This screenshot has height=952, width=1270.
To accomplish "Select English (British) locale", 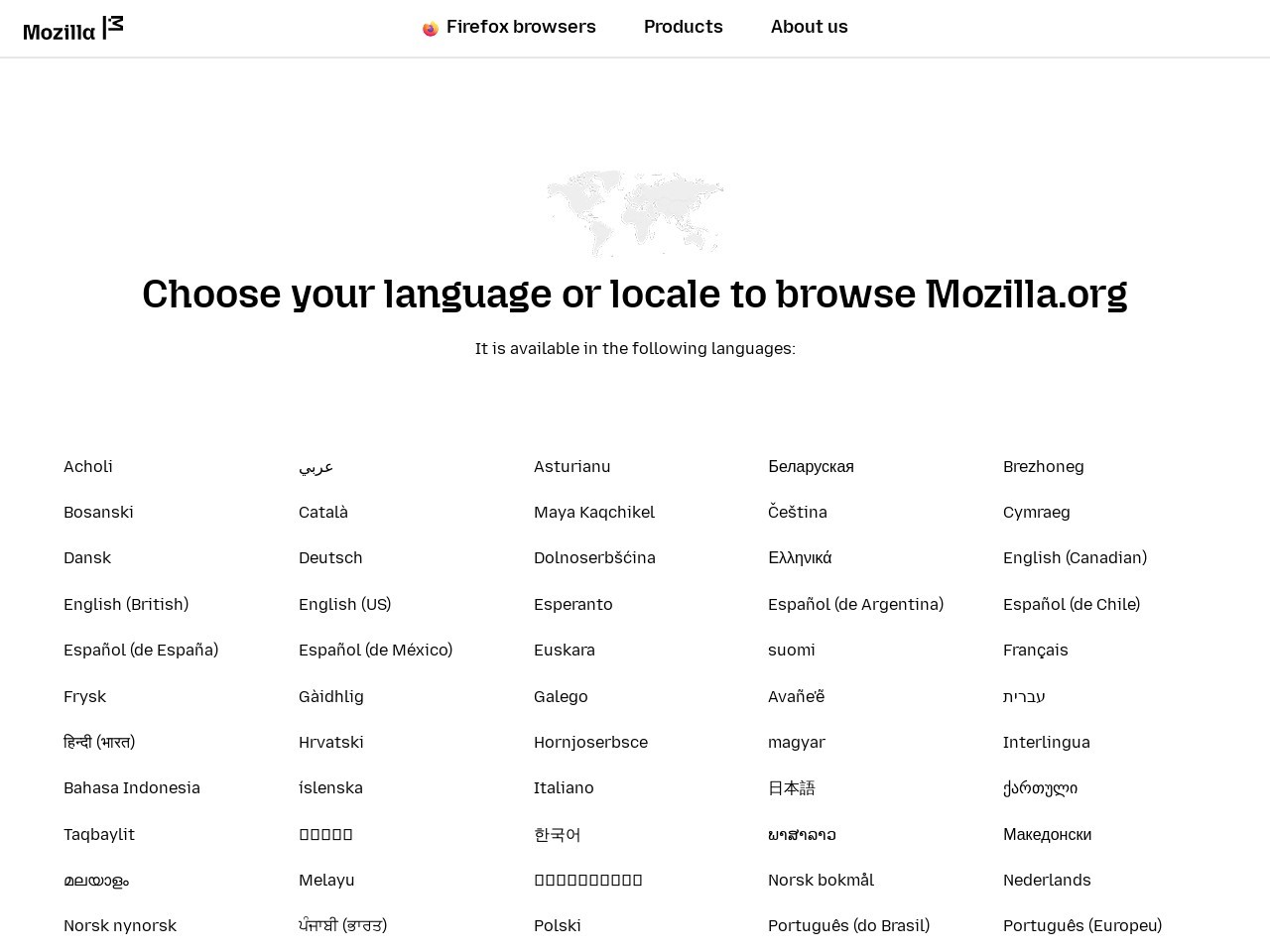I will [x=126, y=604].
